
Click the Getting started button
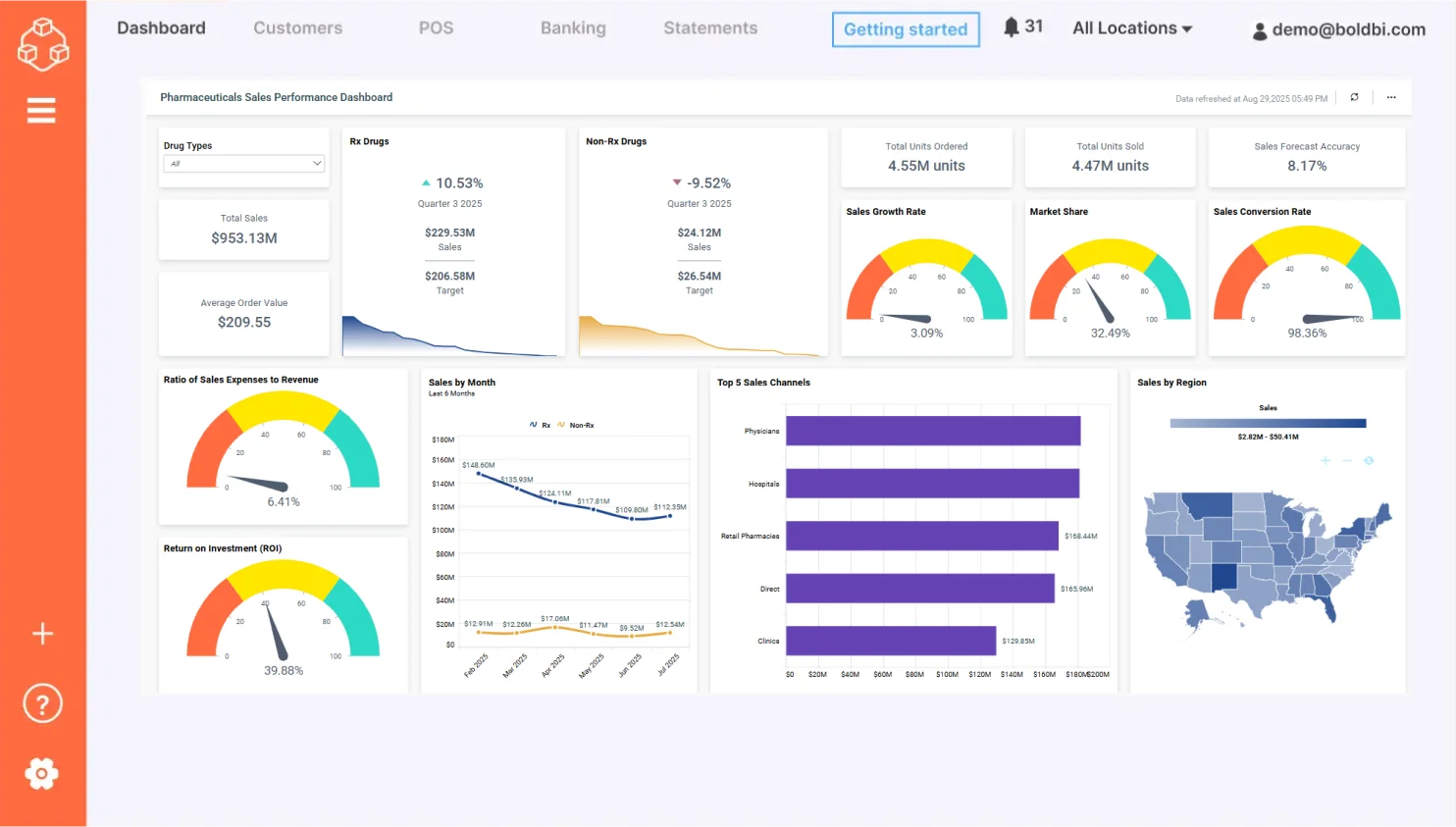coord(905,29)
